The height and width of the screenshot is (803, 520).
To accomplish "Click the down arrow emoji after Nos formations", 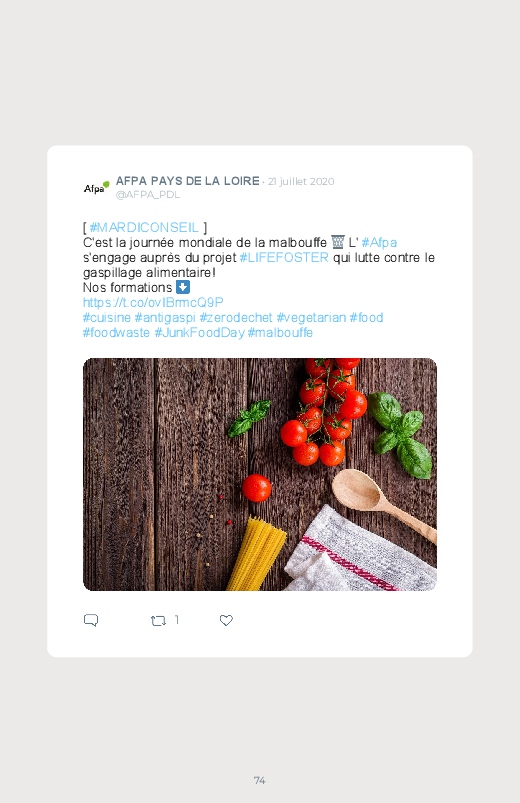I will click(183, 287).
